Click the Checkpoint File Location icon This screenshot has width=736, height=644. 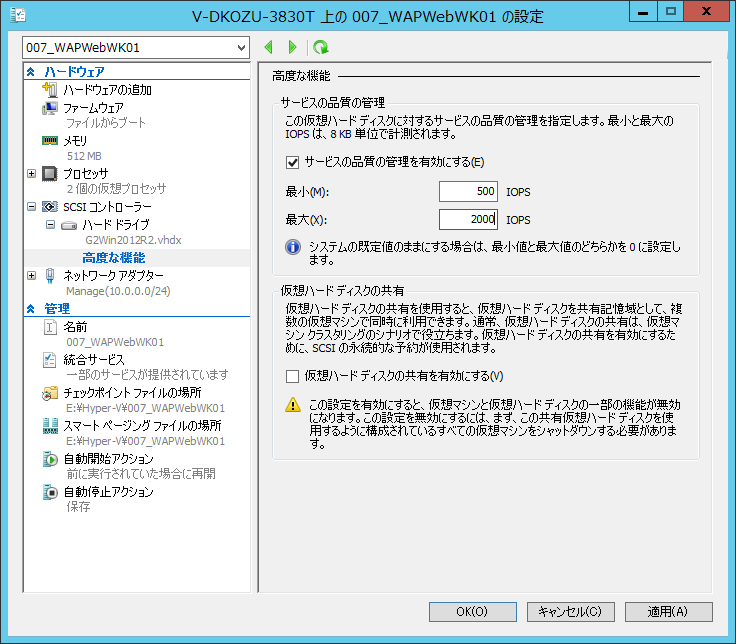(x=50, y=393)
